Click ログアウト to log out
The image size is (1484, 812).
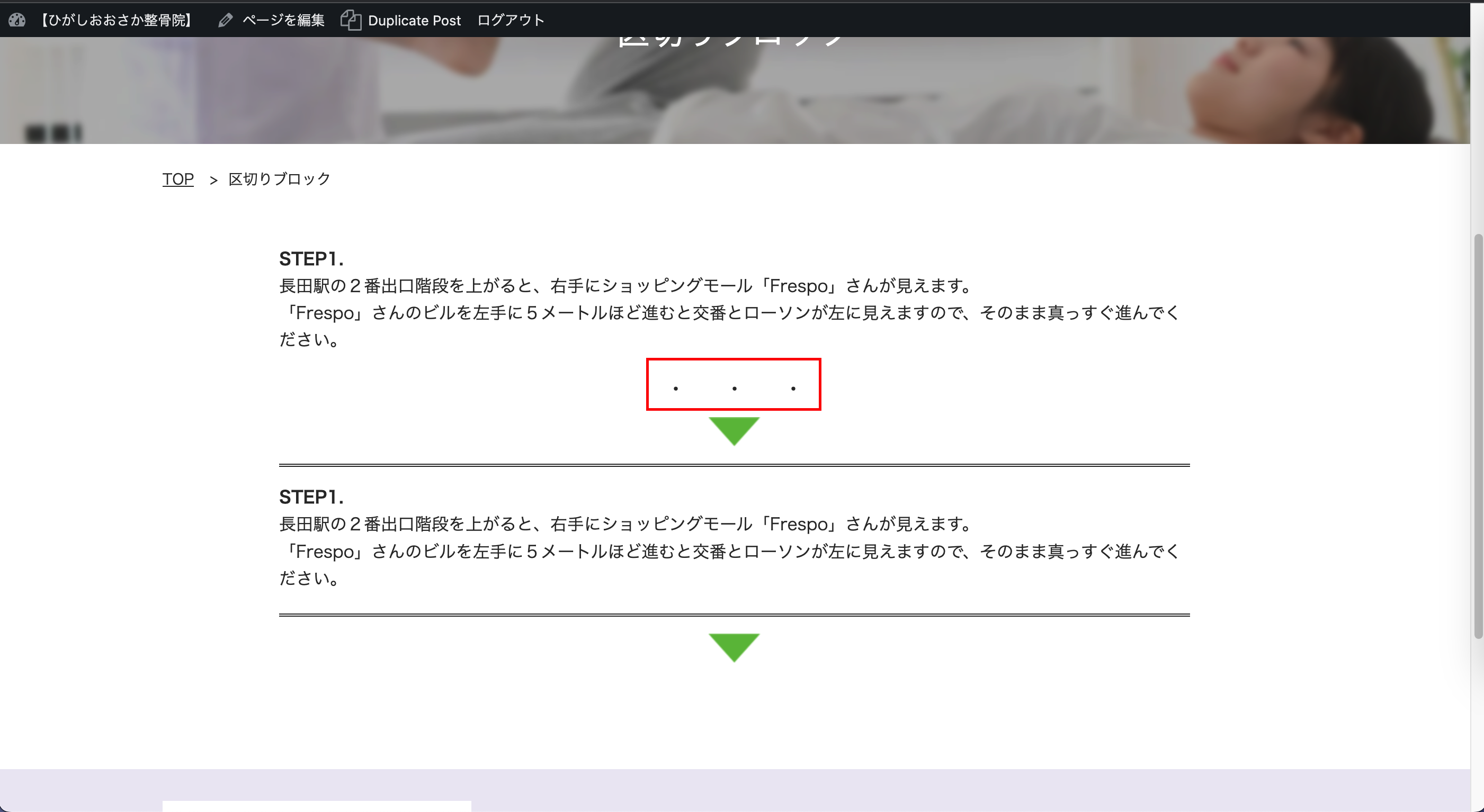(511, 20)
